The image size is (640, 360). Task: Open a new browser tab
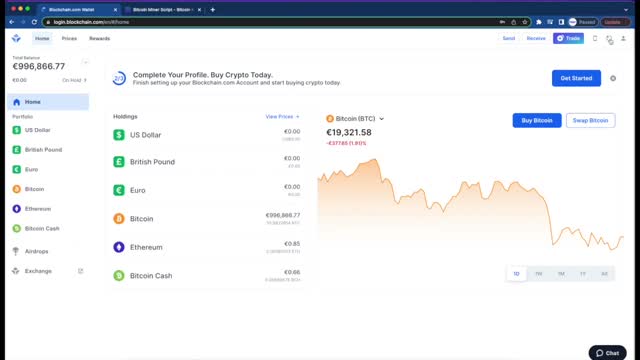coord(213,9)
